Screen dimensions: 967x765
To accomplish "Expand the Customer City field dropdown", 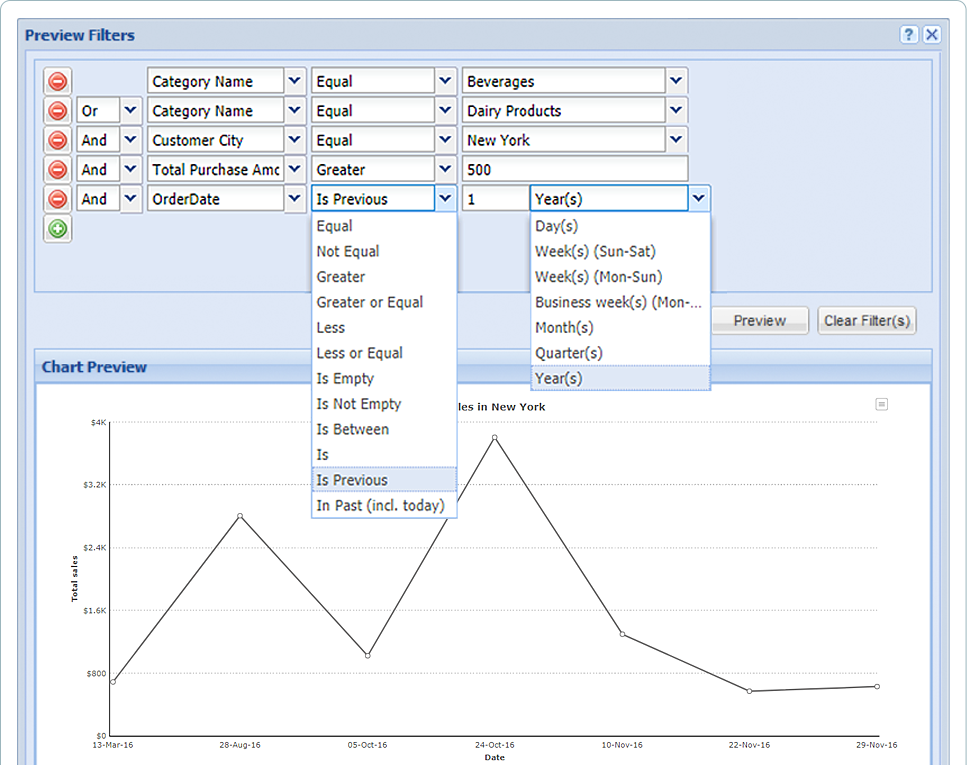I will point(295,140).
